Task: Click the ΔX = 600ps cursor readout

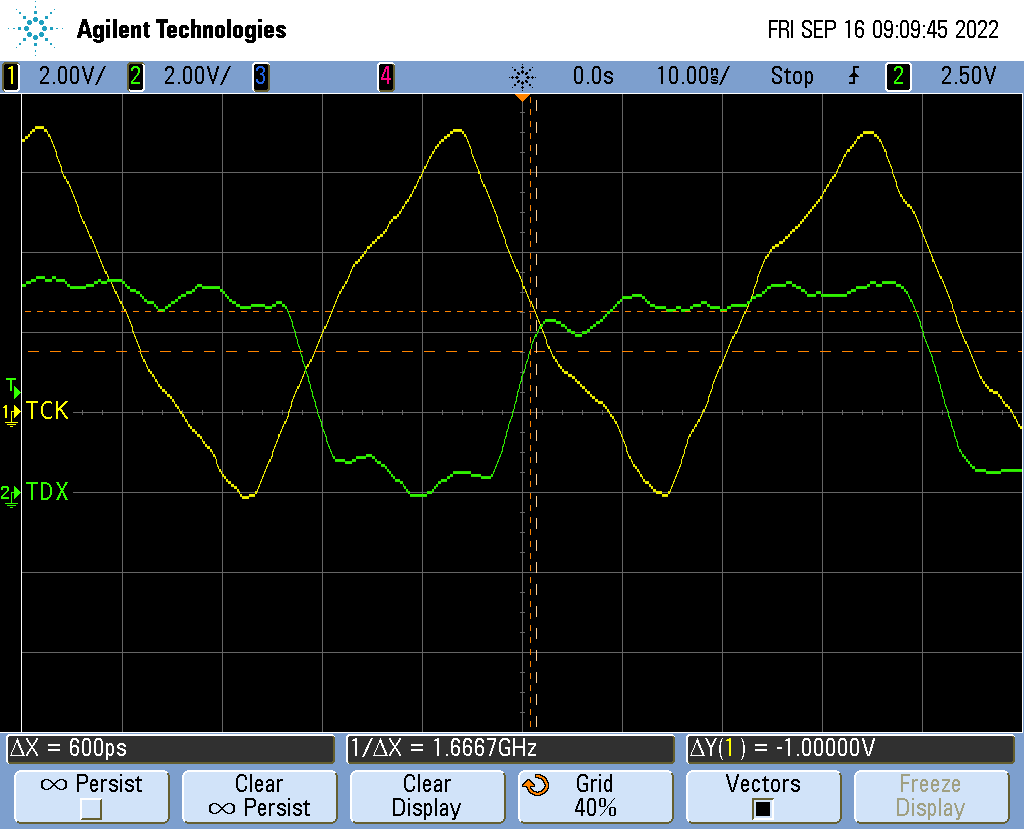Action: tap(170, 748)
